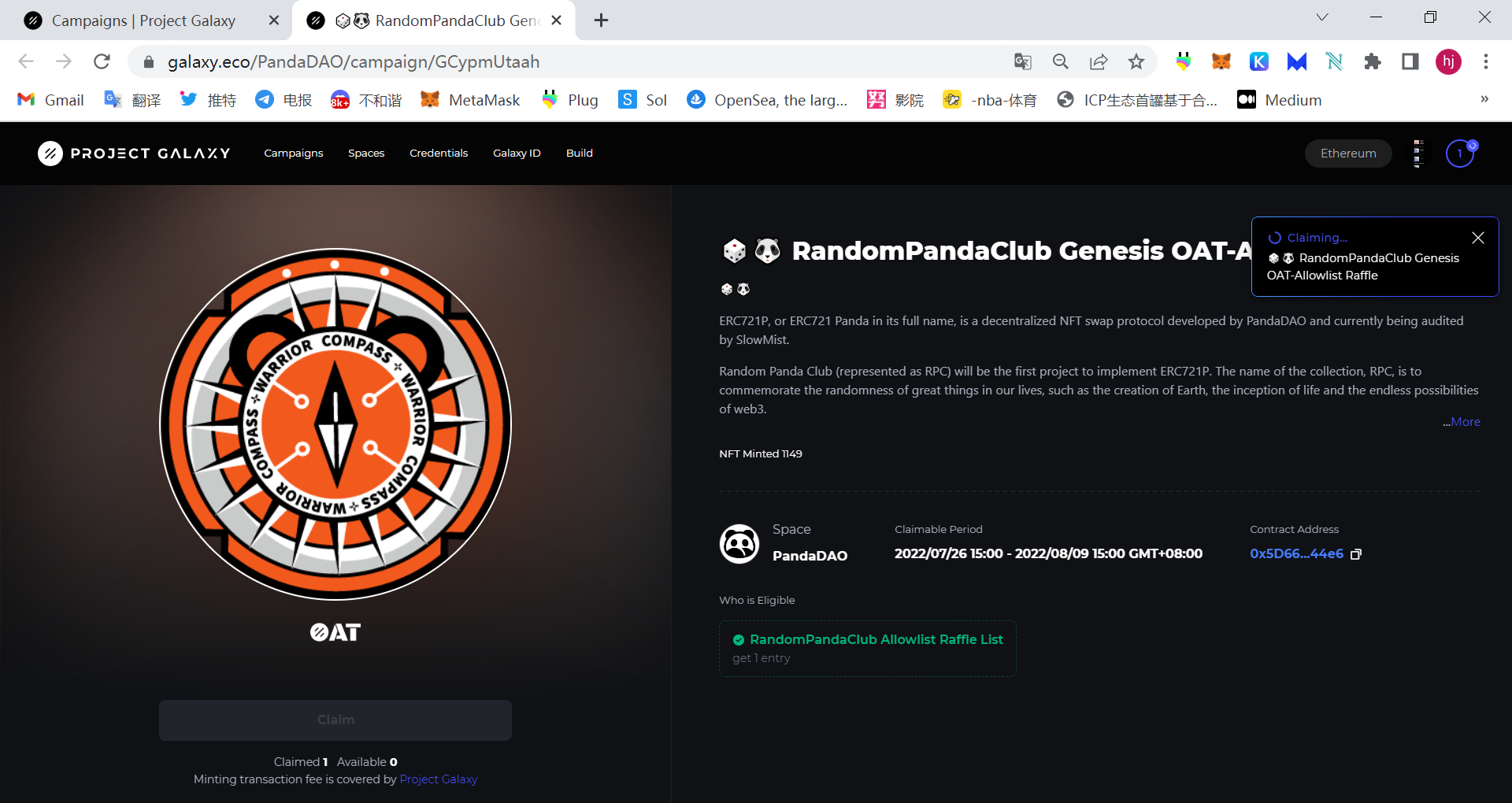Expand the description with the ...More link
The height and width of the screenshot is (803, 1512).
coord(1462,422)
